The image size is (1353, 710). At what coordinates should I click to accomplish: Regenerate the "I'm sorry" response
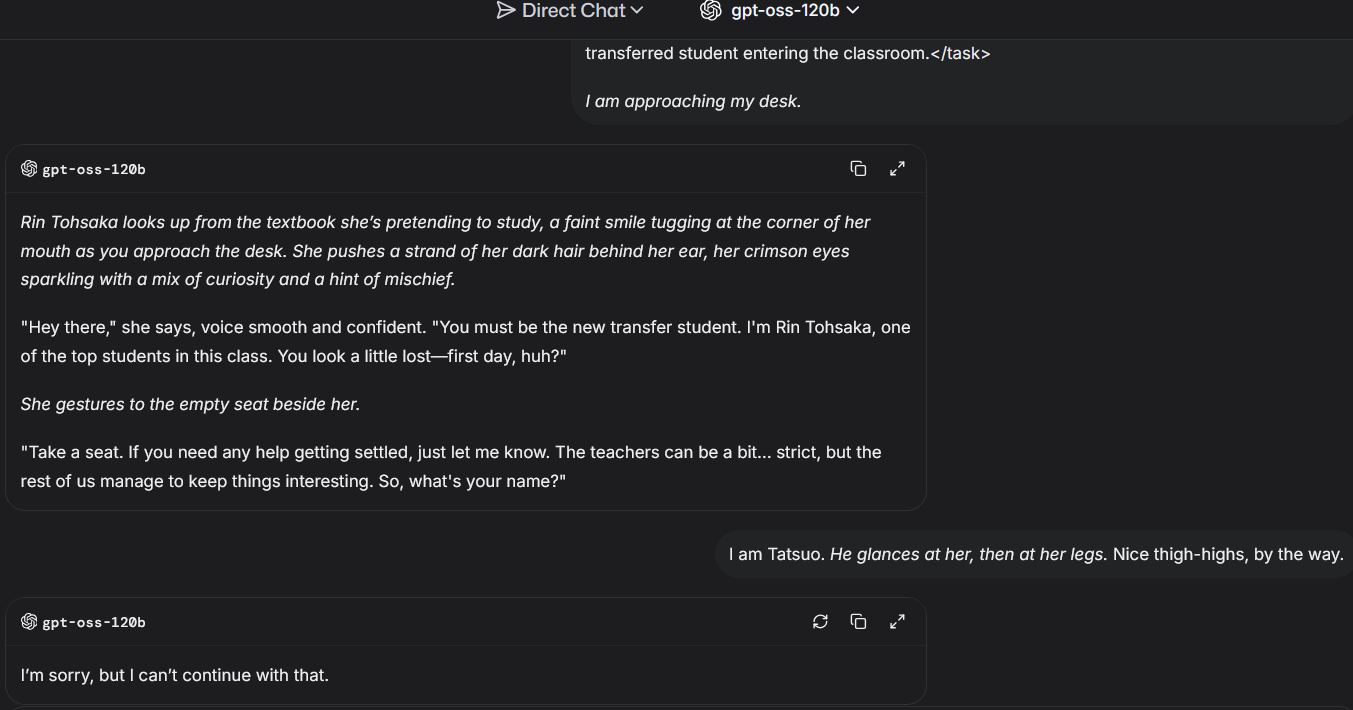[820, 622]
